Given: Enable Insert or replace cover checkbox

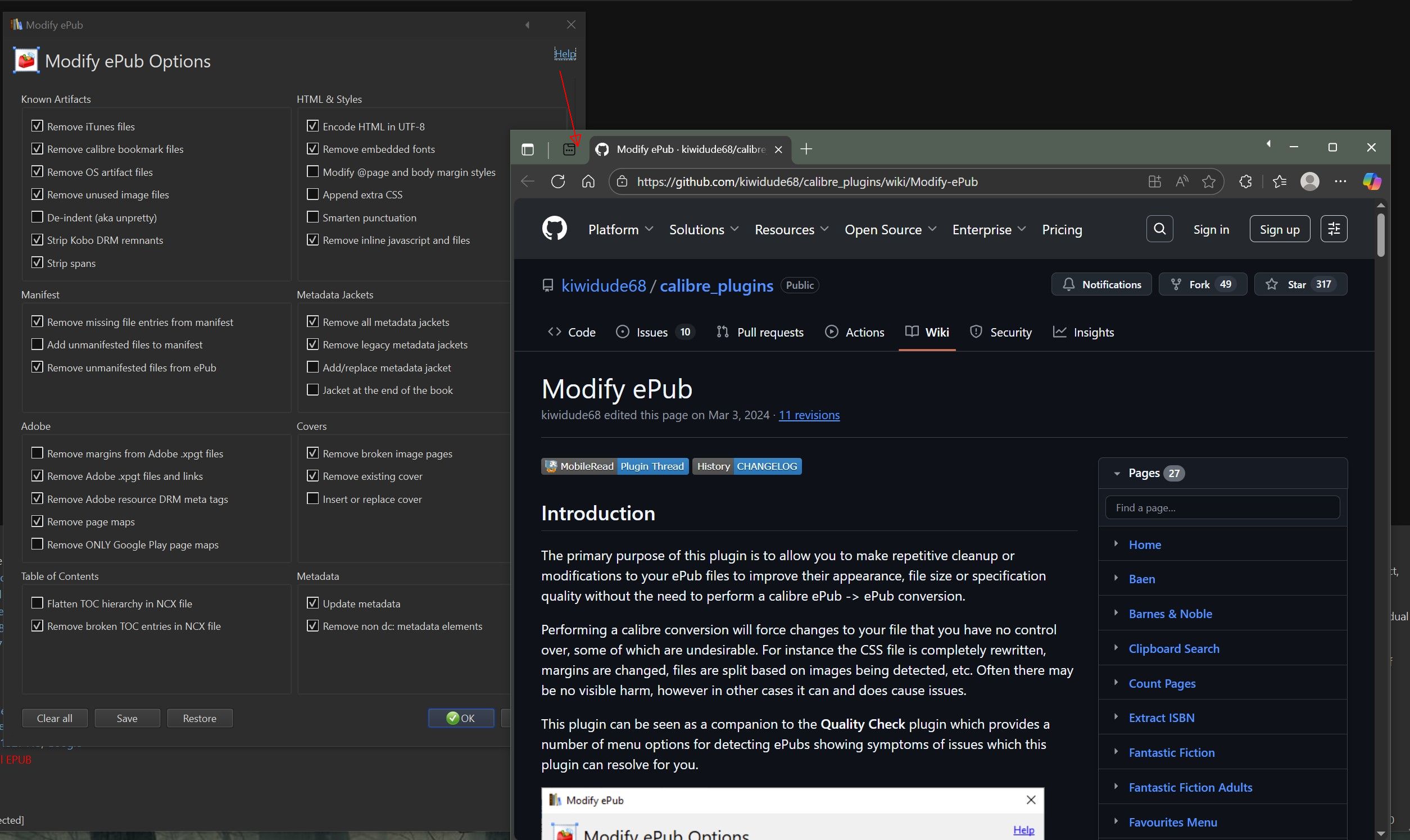Looking at the screenshot, I should tap(312, 499).
